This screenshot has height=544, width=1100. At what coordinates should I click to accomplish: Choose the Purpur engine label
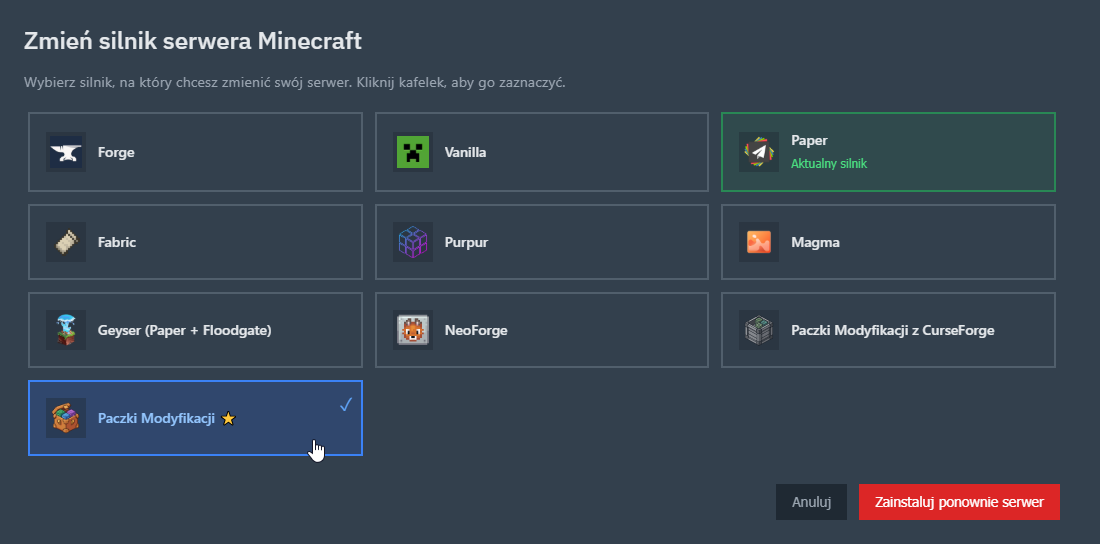click(x=467, y=242)
